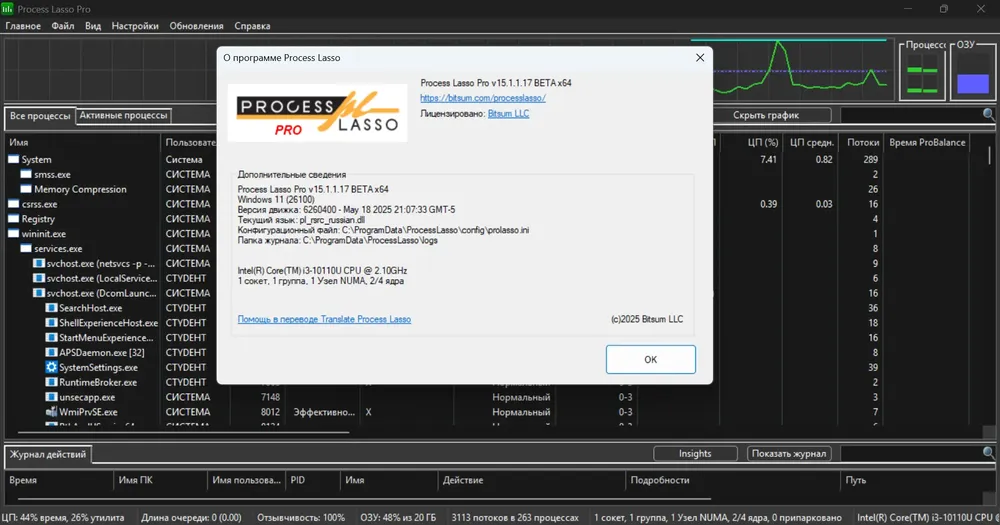1000x525 pixels.
Task: Click the "ОЗУ: 48% из 20 ГБ" status entry
Action: (398, 517)
